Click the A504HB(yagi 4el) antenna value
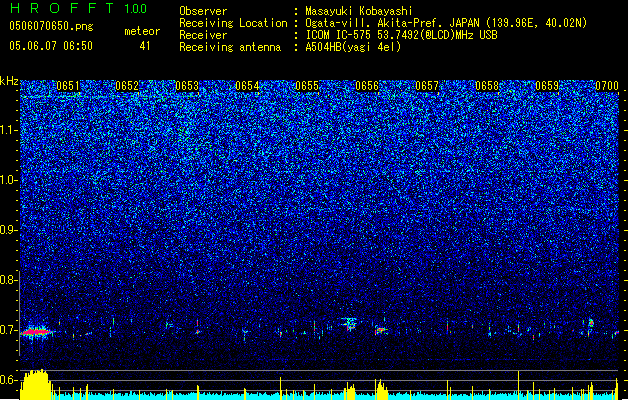Image resolution: width=629 pixels, height=400 pixels. click(x=353, y=47)
